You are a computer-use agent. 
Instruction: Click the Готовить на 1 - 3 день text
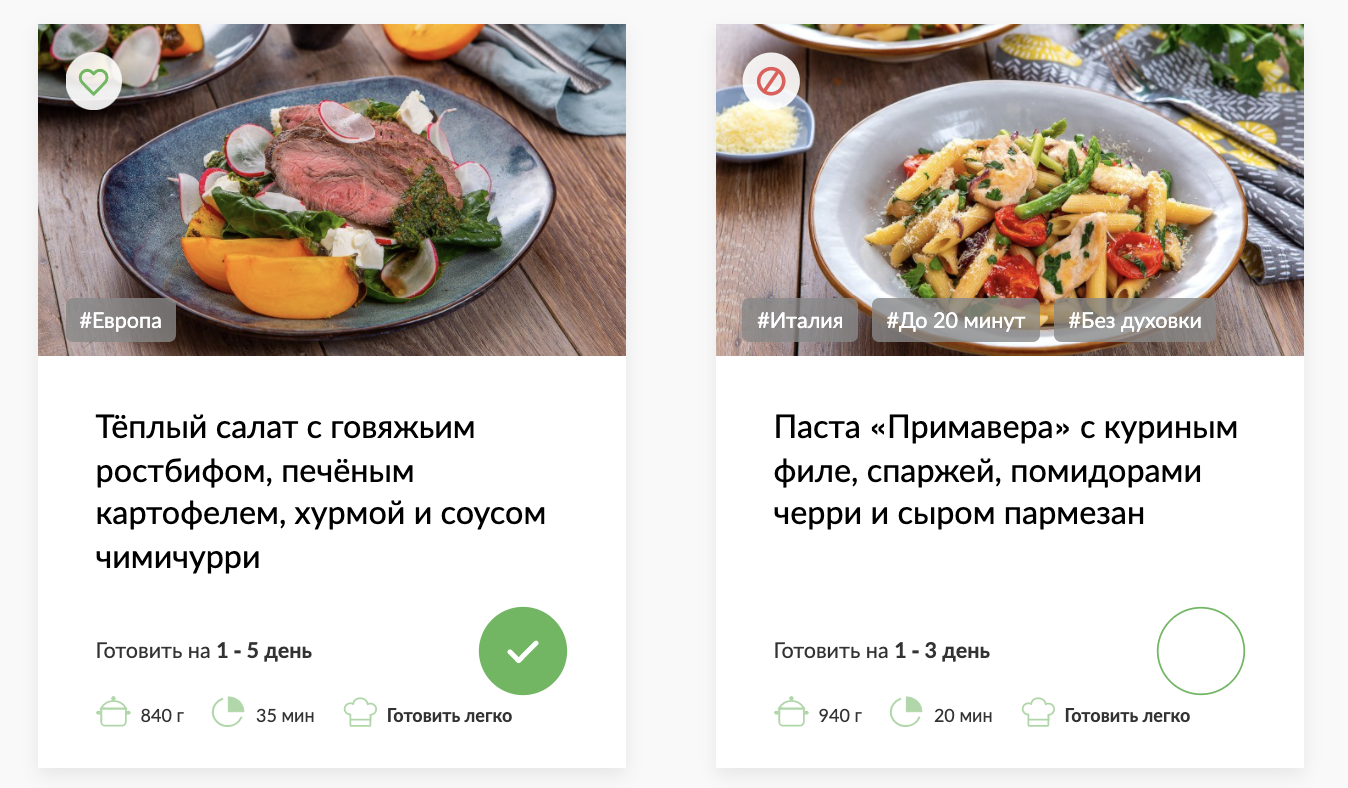point(882,651)
